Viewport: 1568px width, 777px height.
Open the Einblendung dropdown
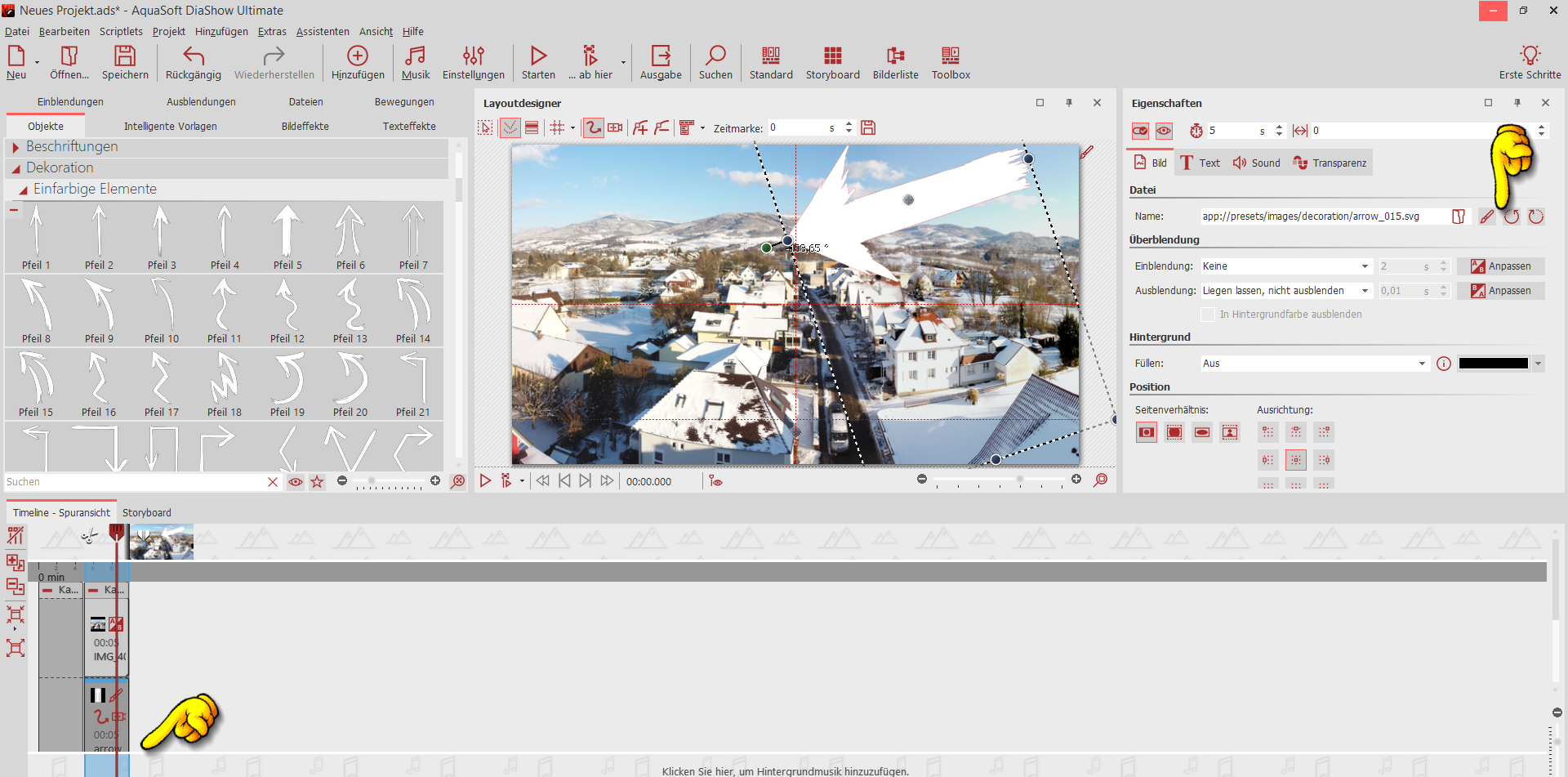[x=1285, y=266]
